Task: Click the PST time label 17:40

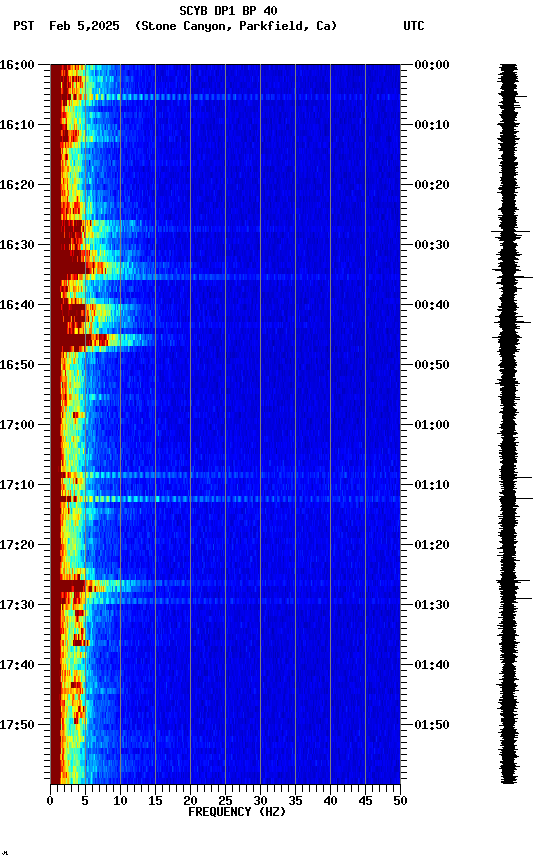Action: coord(17,665)
